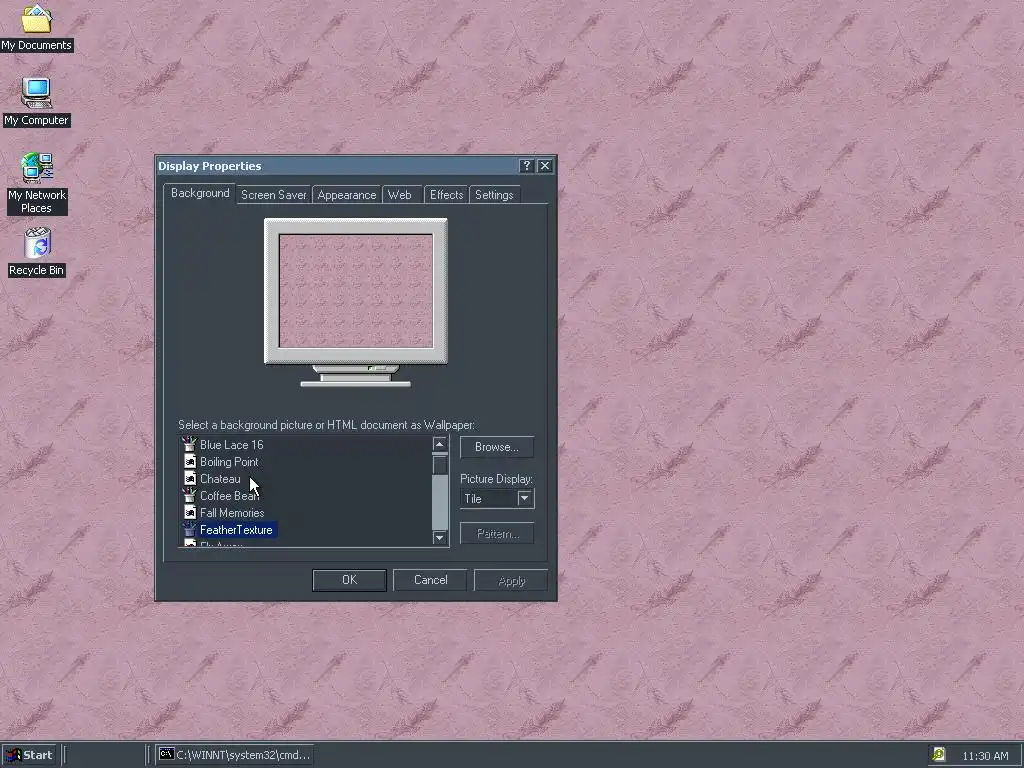Select Blue Lace 16 wallpaper

tap(231, 445)
